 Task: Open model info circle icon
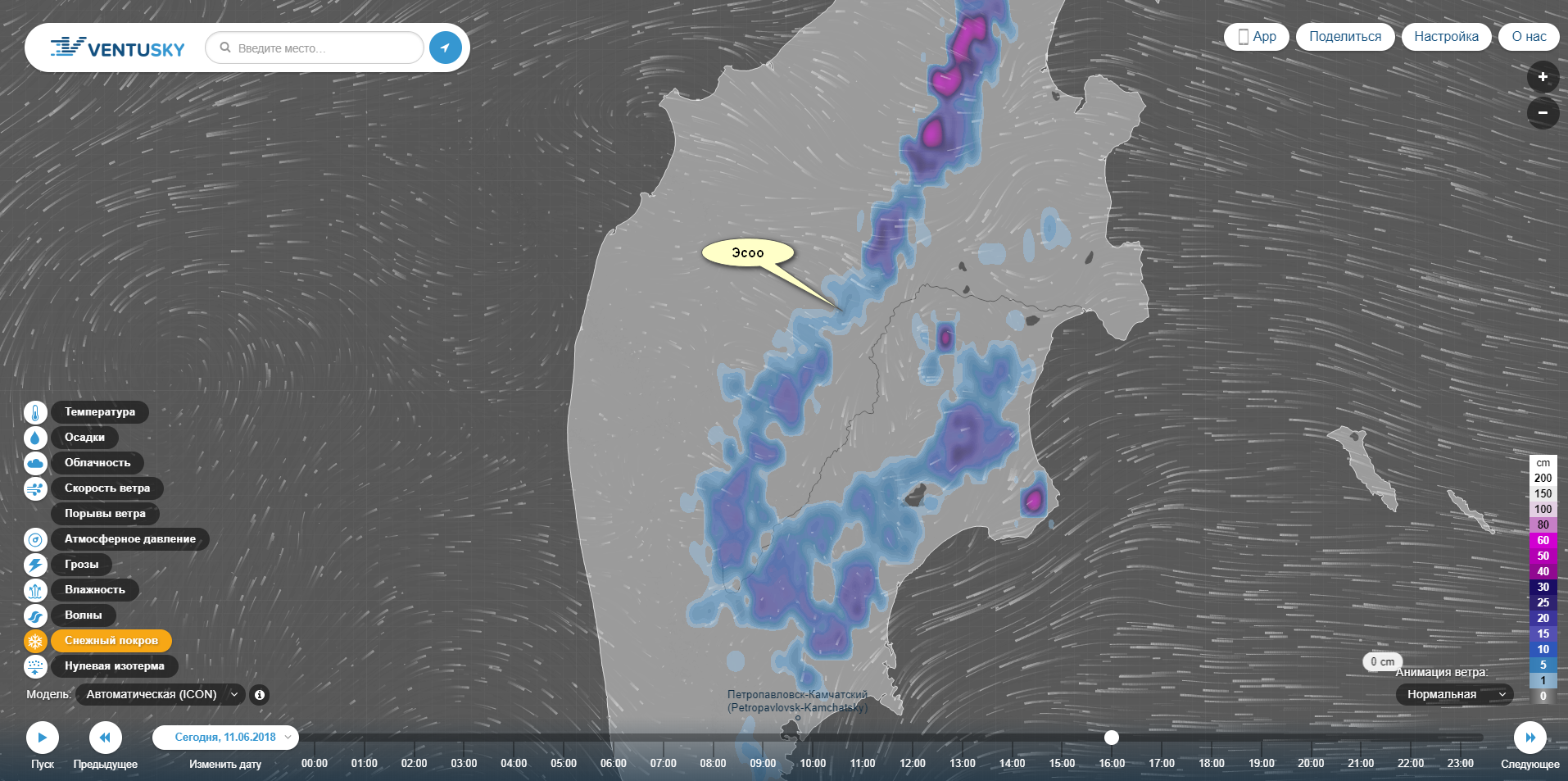pyautogui.click(x=260, y=695)
